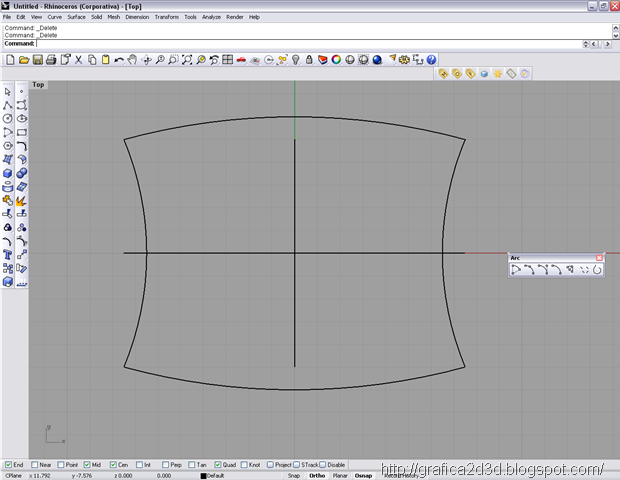Open the Solid menu
Screen dimensions: 620x480
coord(96,17)
